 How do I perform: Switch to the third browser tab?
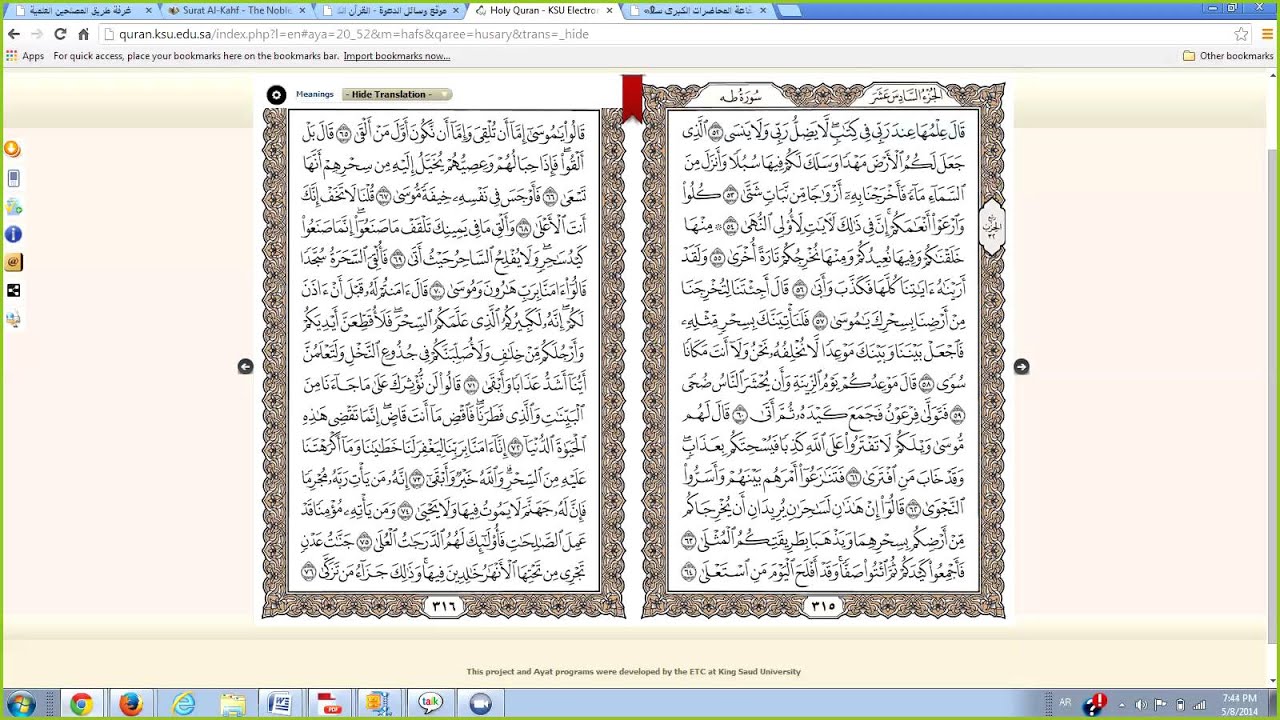coord(390,11)
